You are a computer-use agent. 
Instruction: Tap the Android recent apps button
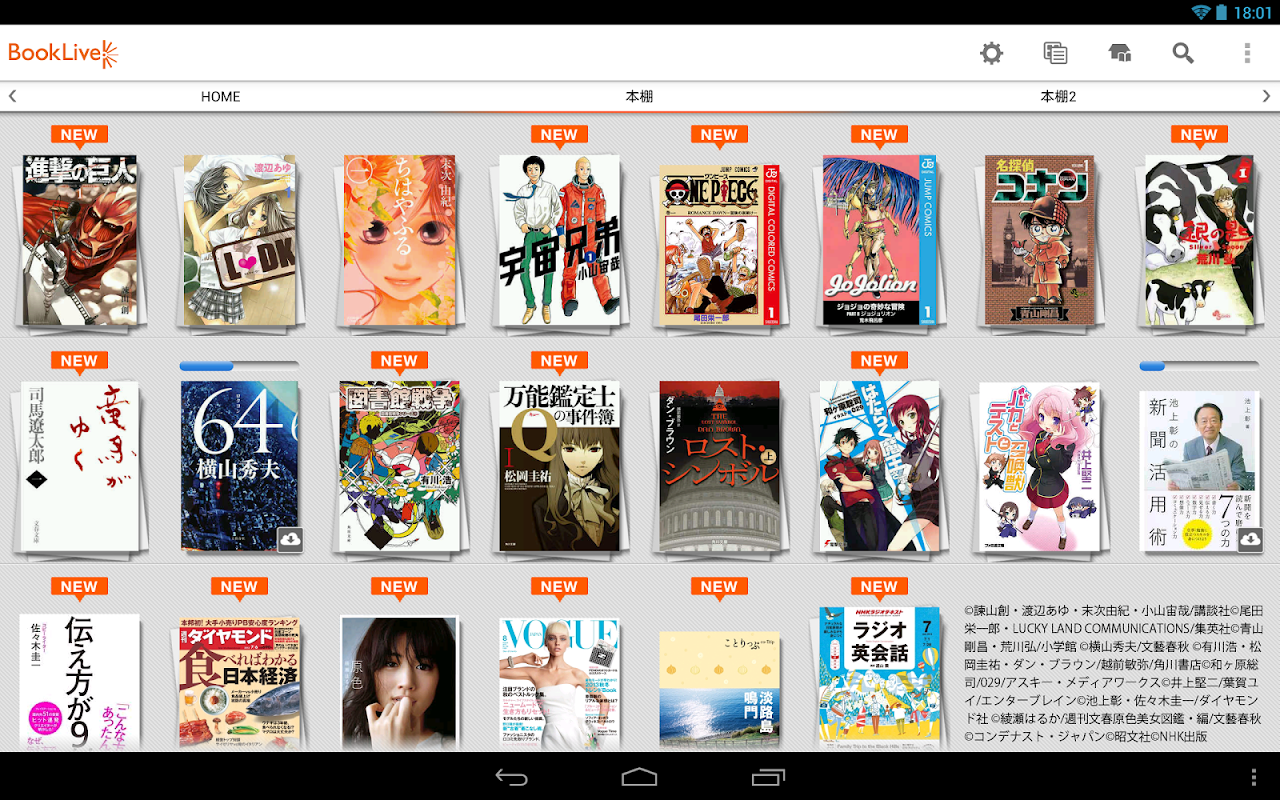tap(768, 777)
